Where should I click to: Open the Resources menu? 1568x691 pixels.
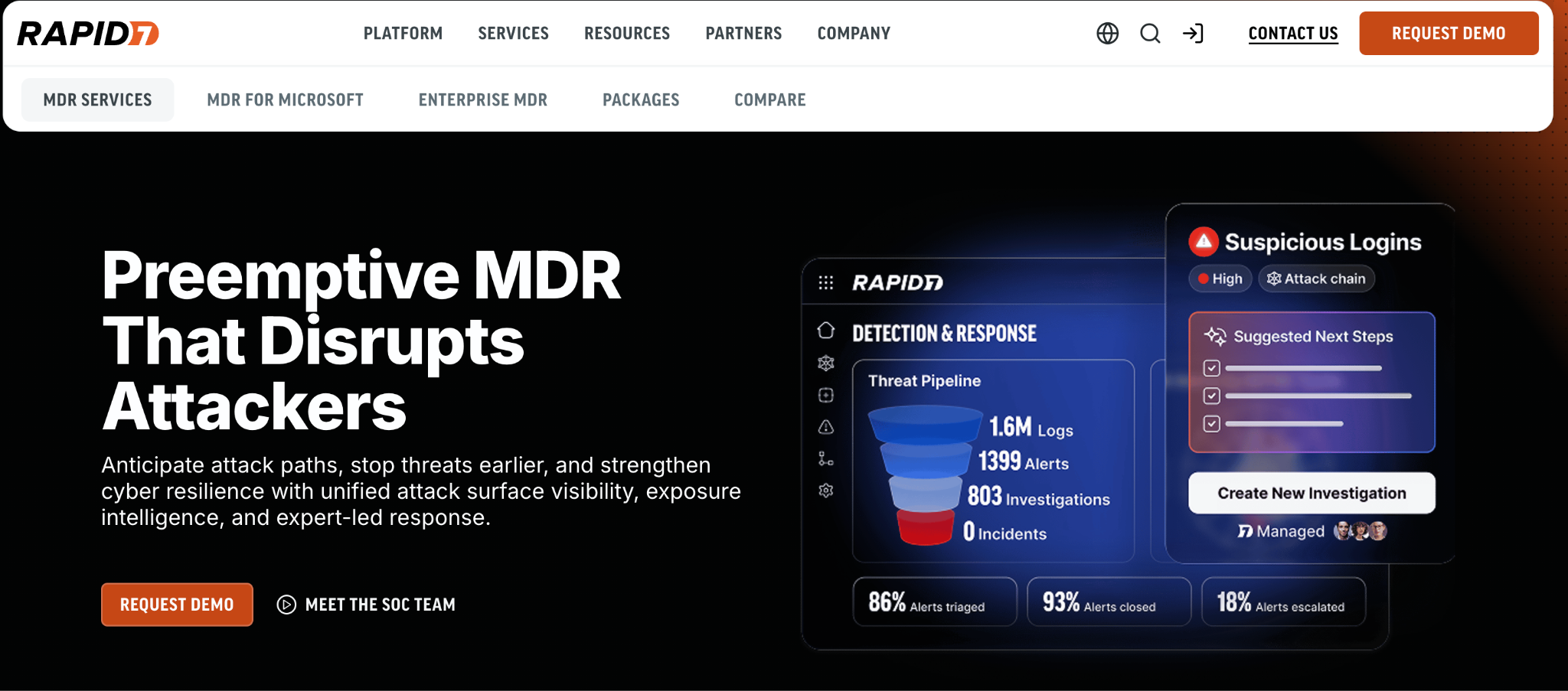pos(627,33)
